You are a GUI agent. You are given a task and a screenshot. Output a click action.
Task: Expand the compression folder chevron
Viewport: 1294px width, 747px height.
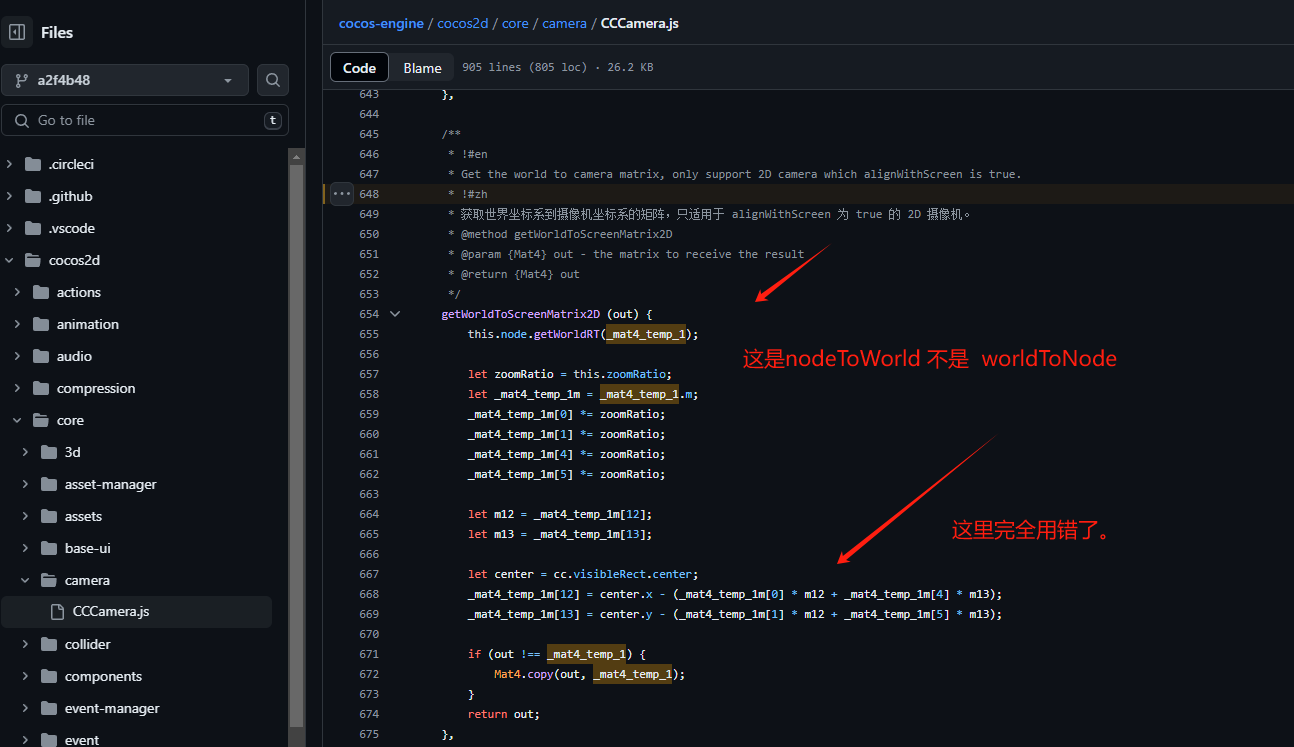[18, 388]
